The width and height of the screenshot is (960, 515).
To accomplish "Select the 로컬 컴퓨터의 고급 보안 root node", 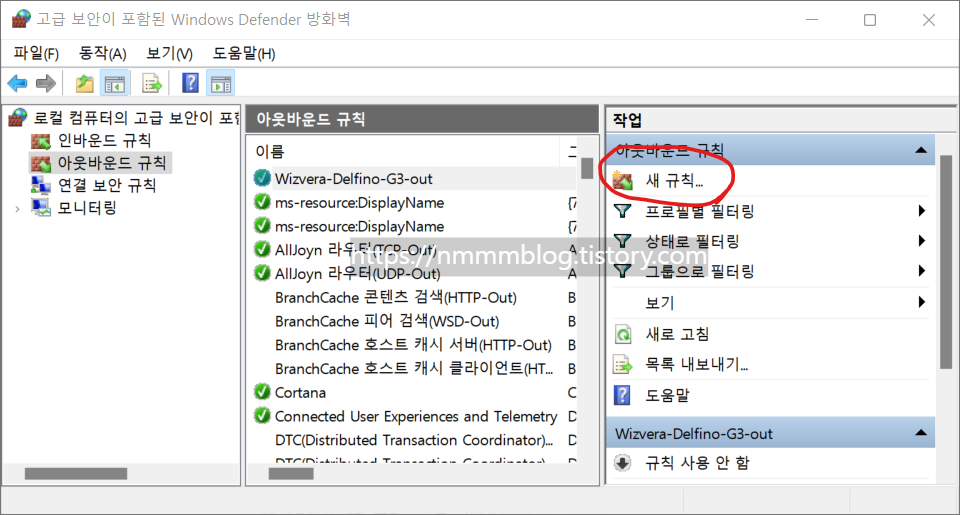I will pos(136,118).
